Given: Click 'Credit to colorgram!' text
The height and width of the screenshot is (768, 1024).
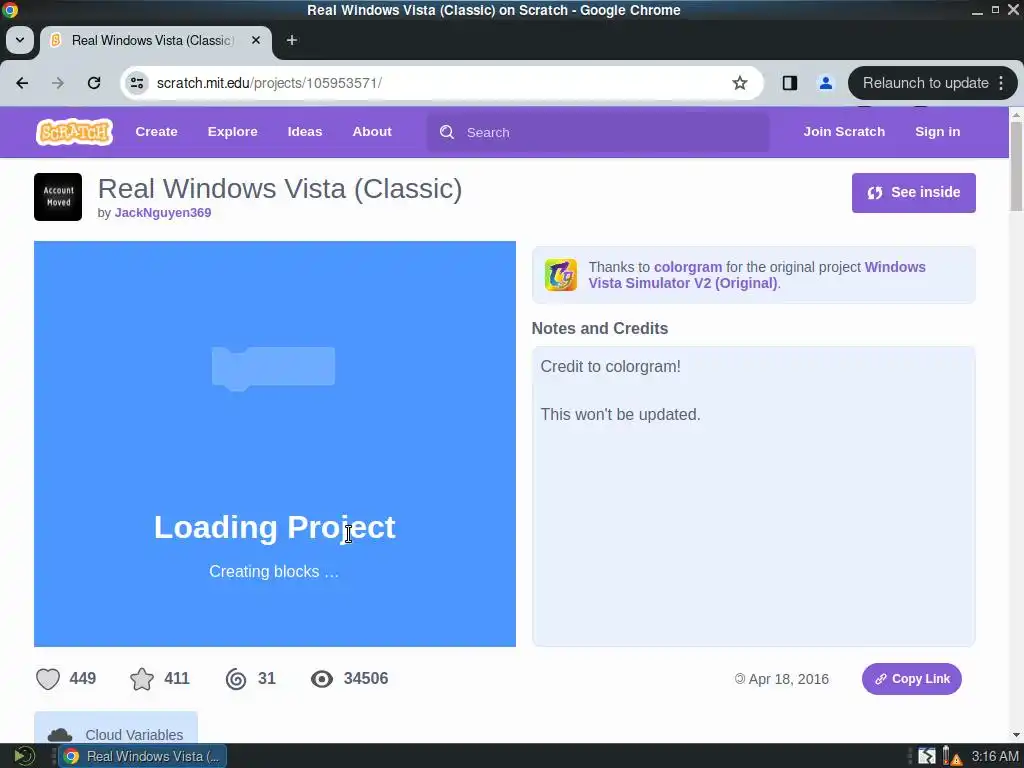Looking at the screenshot, I should (x=611, y=366).
